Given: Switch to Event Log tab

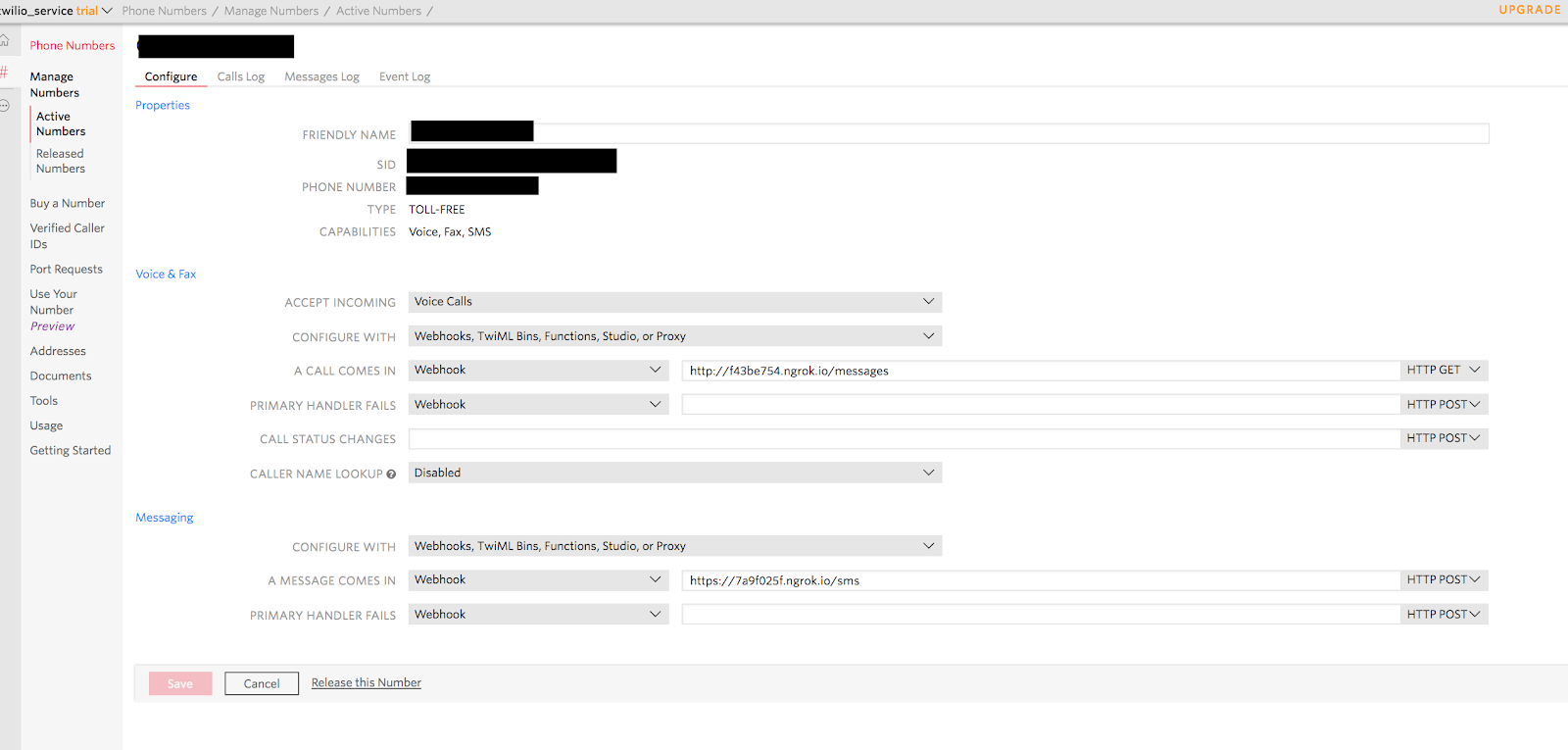Looking at the screenshot, I should click(405, 76).
